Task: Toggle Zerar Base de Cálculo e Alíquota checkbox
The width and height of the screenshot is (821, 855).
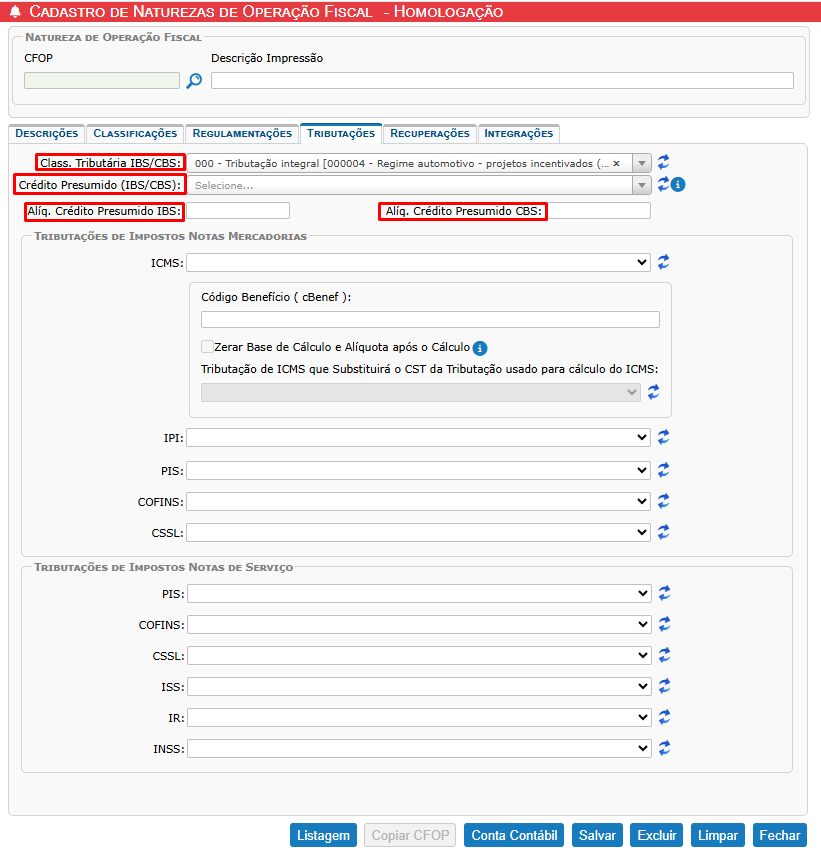Action: pyautogui.click(x=208, y=347)
